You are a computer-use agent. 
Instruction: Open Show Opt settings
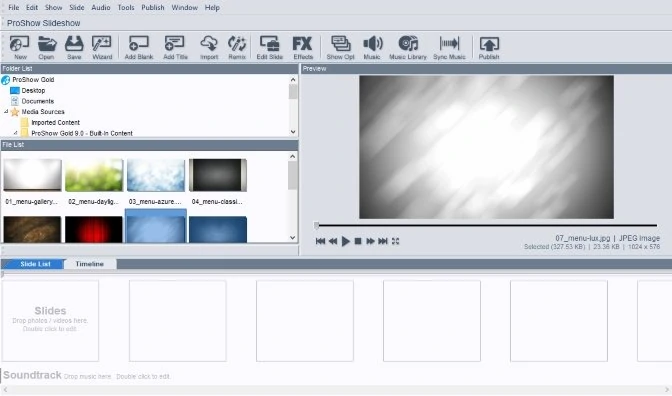[x=340, y=47]
